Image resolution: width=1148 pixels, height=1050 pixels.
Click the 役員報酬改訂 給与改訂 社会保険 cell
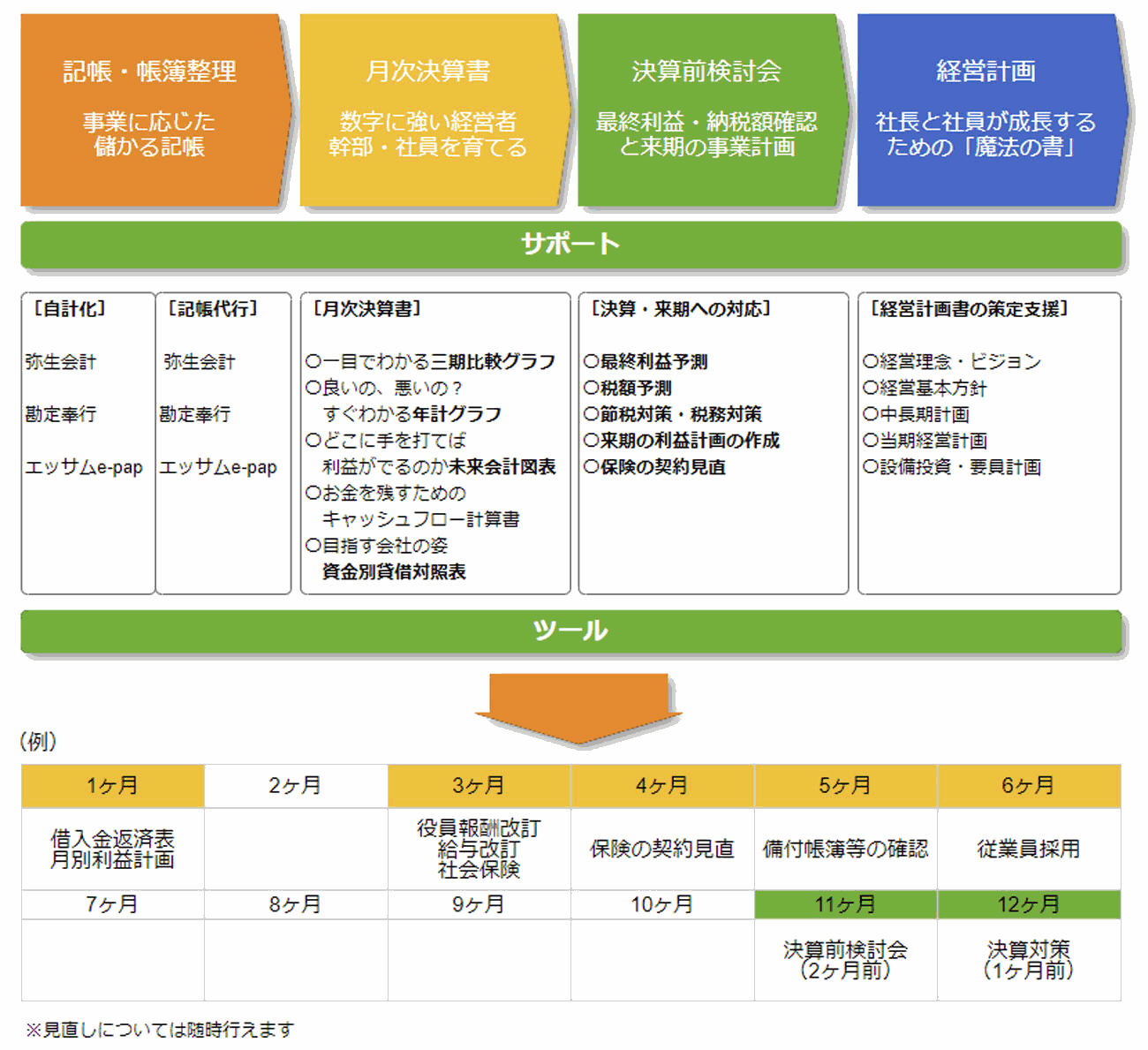(480, 849)
